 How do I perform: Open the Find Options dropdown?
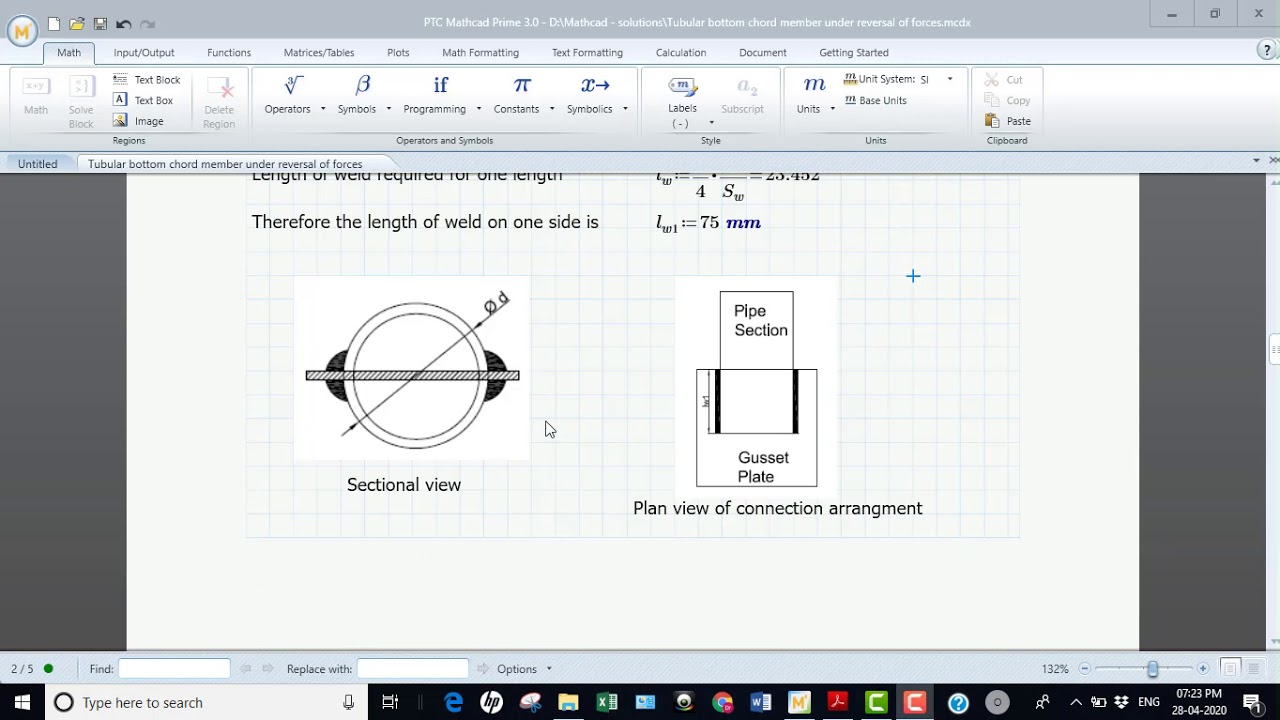pos(524,669)
